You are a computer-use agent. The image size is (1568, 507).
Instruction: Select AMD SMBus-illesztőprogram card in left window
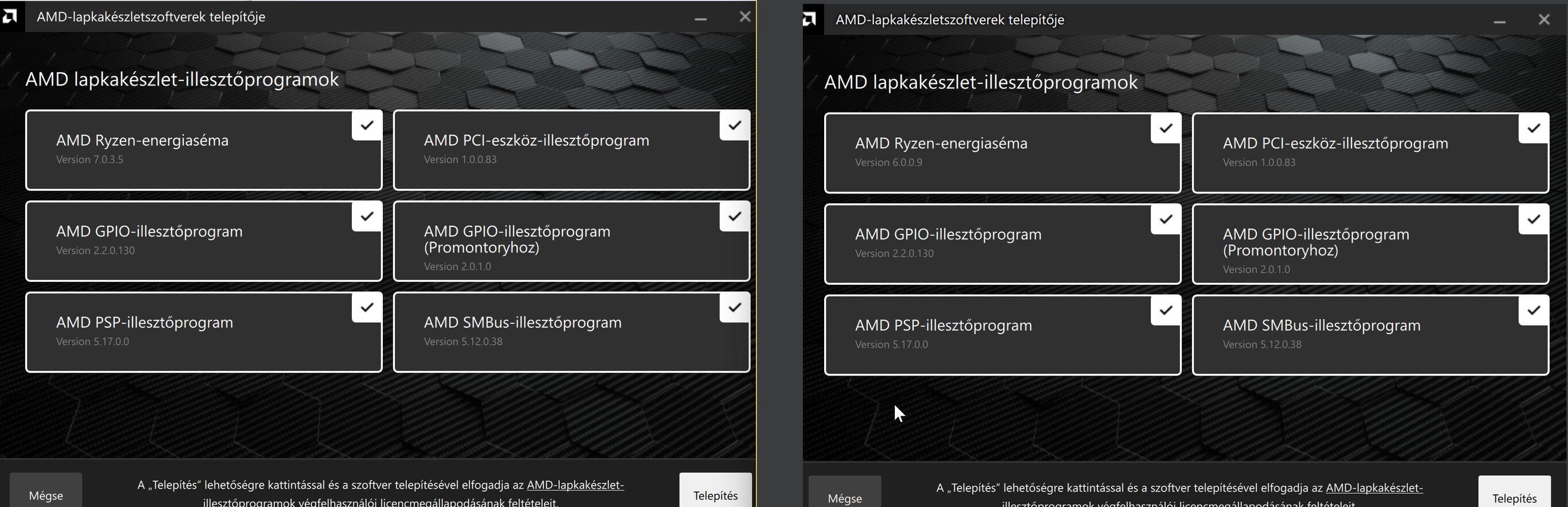click(571, 332)
